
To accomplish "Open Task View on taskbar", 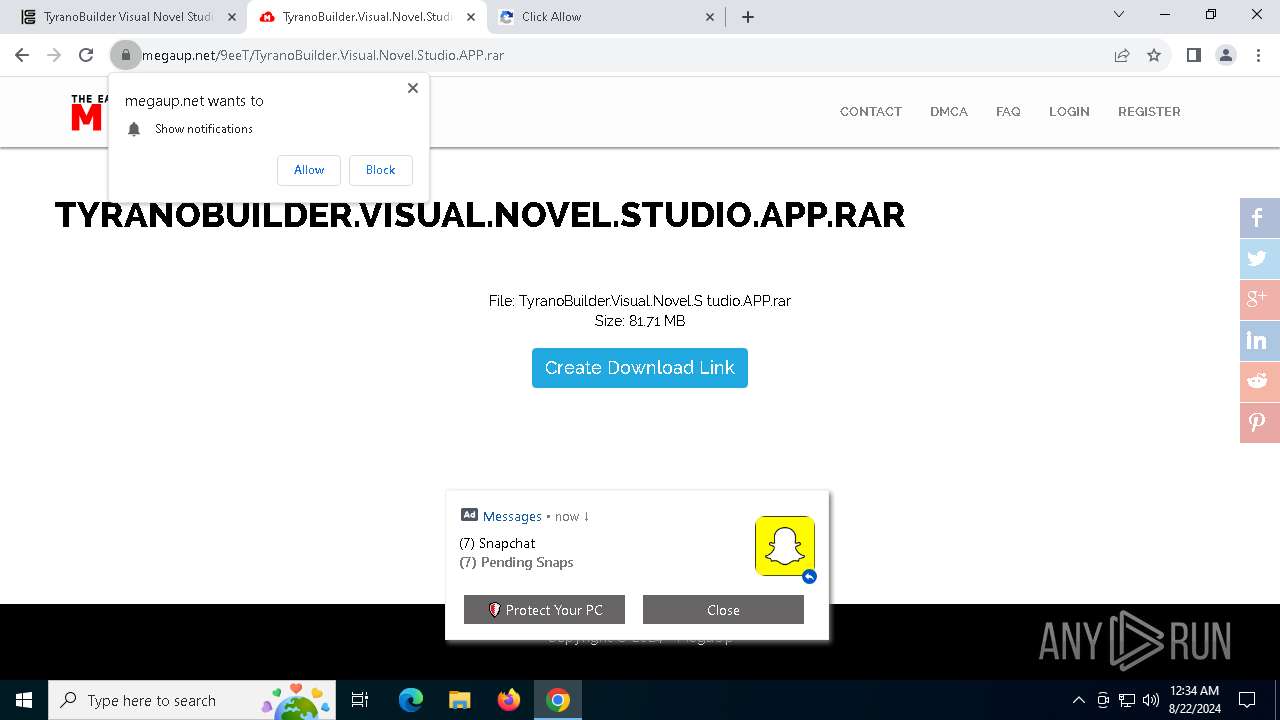I will coord(360,700).
